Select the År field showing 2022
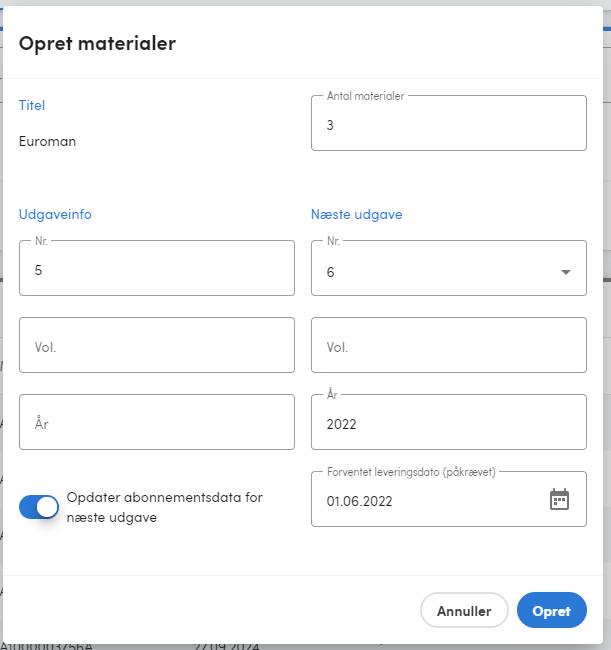This screenshot has width=611, height=650. tap(449, 422)
